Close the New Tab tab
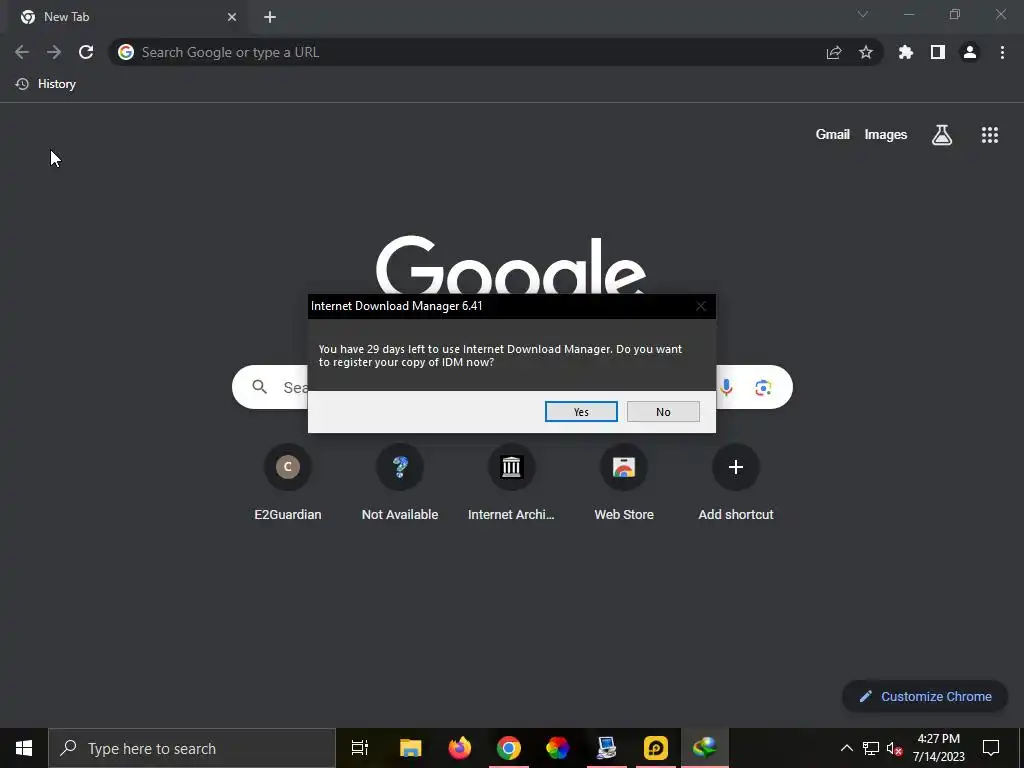The image size is (1024, 768). click(x=232, y=17)
